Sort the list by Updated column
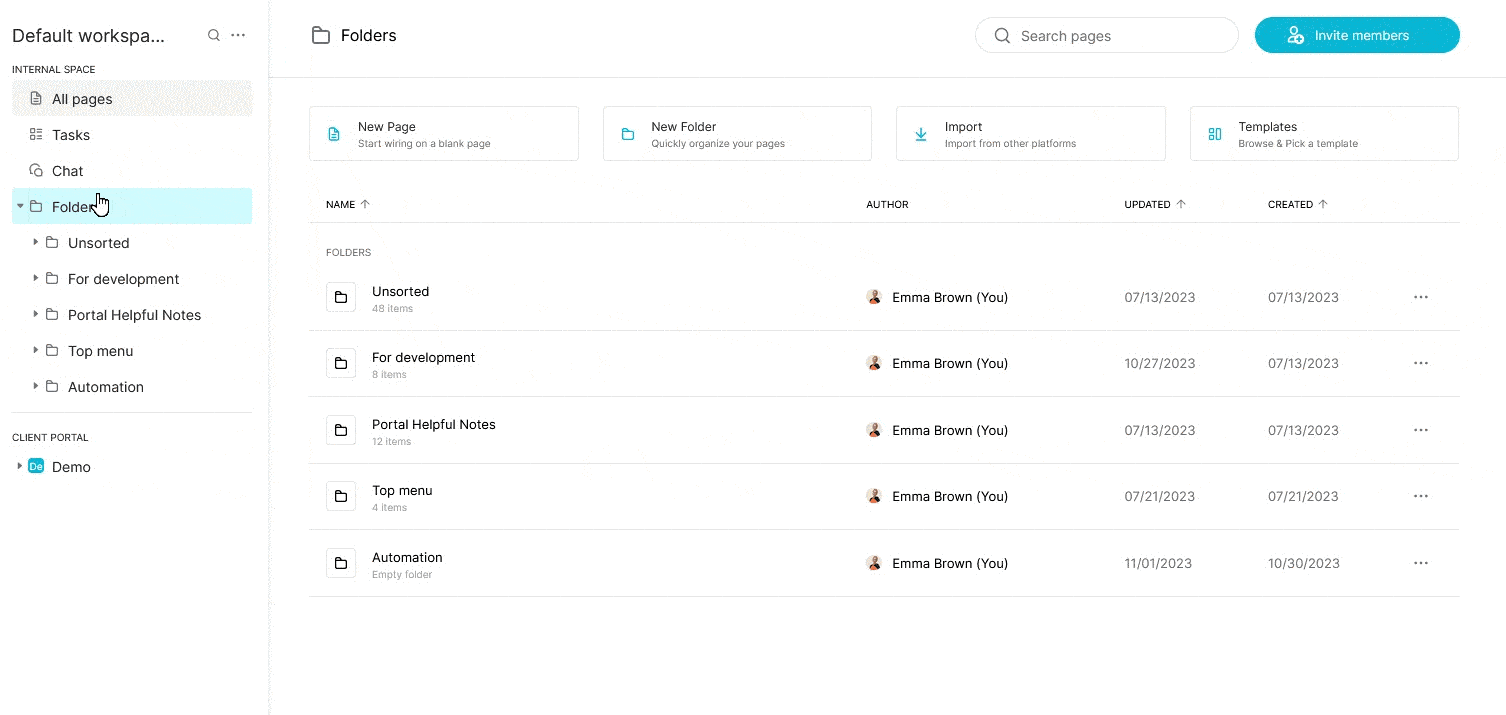This screenshot has height=715, width=1506. (1155, 204)
